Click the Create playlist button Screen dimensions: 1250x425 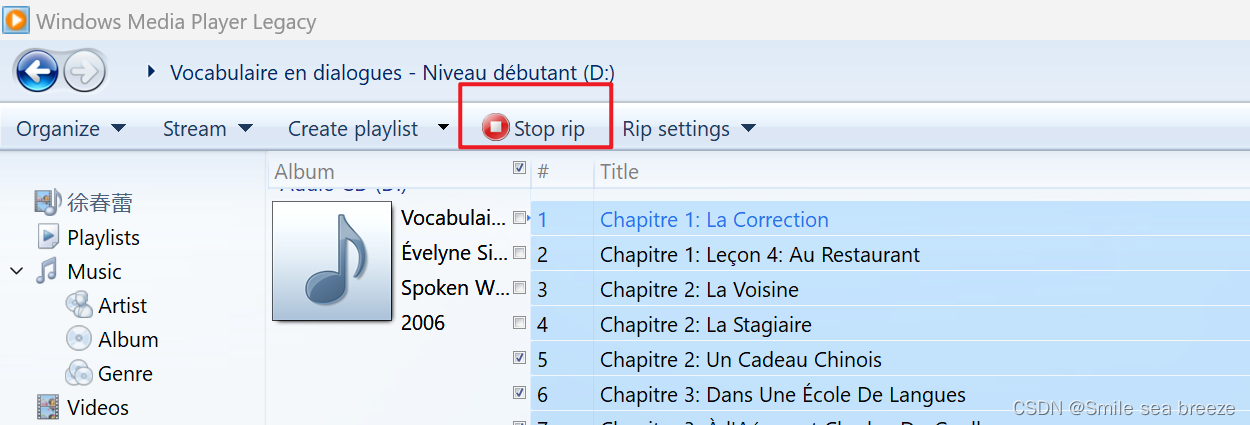[353, 129]
